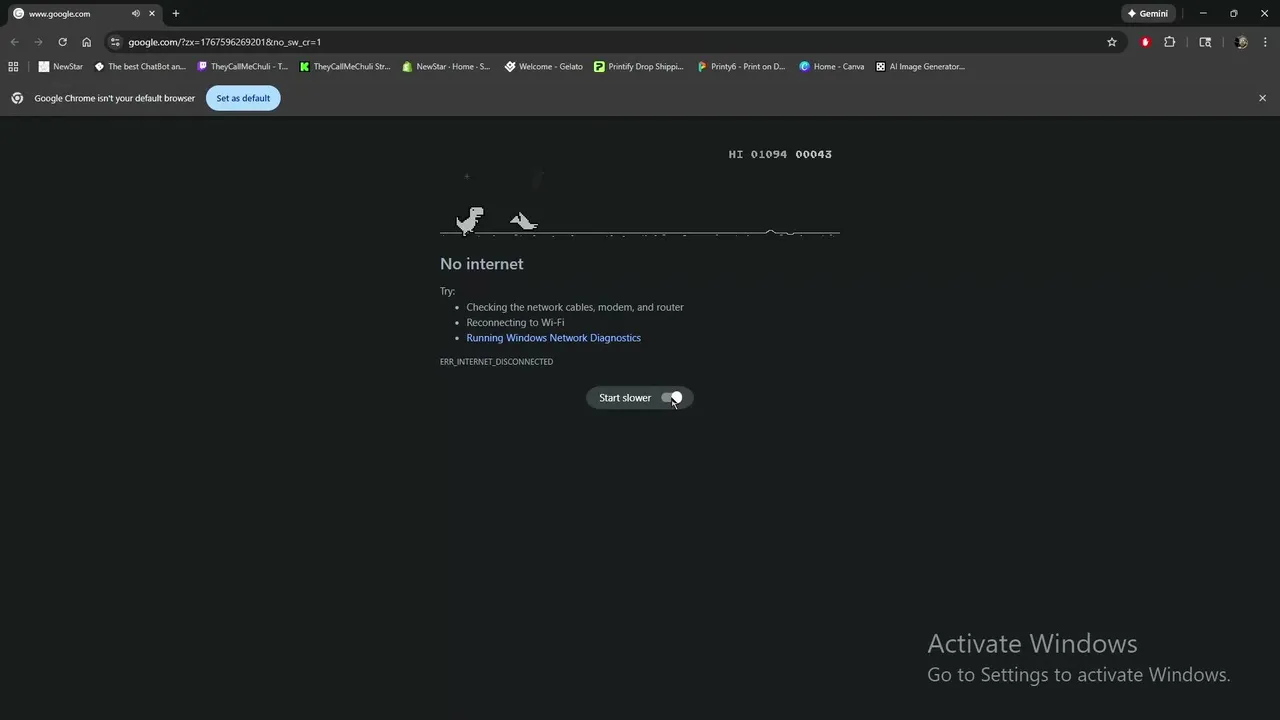Open the Twitch TheyCallMeChuli bookmark
The height and width of the screenshot is (720, 1280).
[x=243, y=67]
